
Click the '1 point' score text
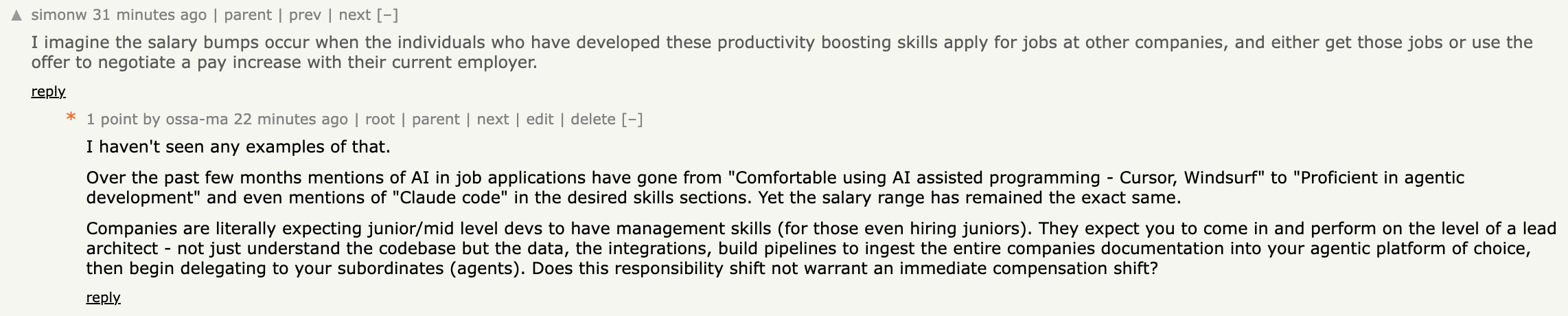pyautogui.click(x=112, y=120)
